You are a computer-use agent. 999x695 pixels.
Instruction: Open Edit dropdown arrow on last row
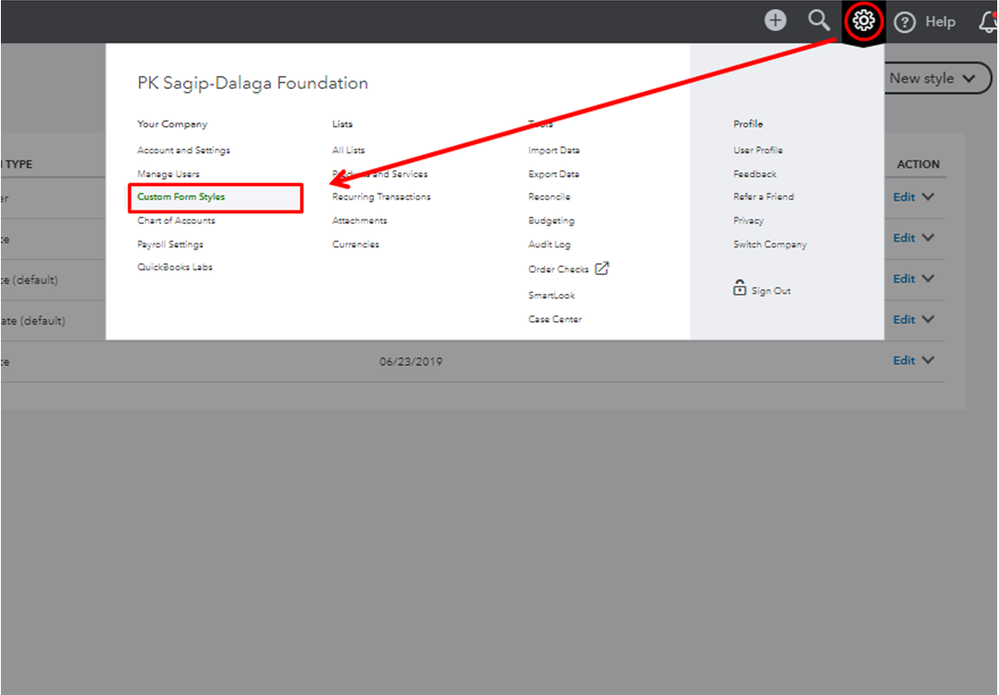tap(929, 360)
